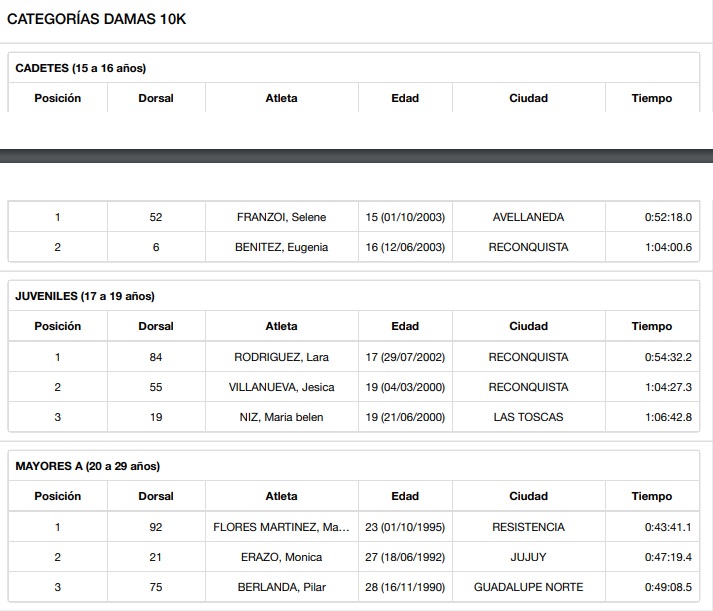
Task: Select athlete FRANZOI, Selene
Action: click(x=281, y=217)
